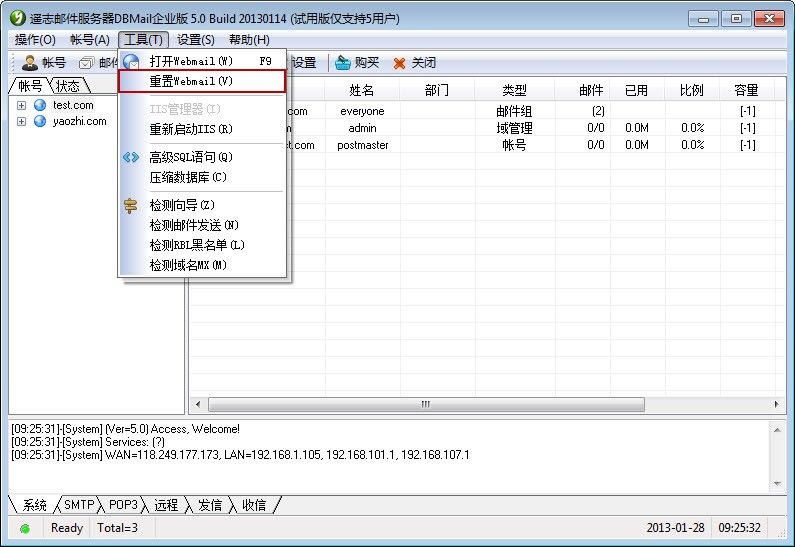Viewport: 795px width, 547px height.
Task: Open the 设置(S) menu
Action: pyautogui.click(x=196, y=40)
